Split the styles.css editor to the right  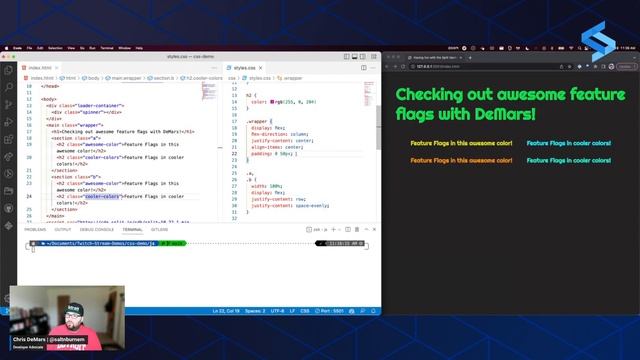[x=364, y=68]
